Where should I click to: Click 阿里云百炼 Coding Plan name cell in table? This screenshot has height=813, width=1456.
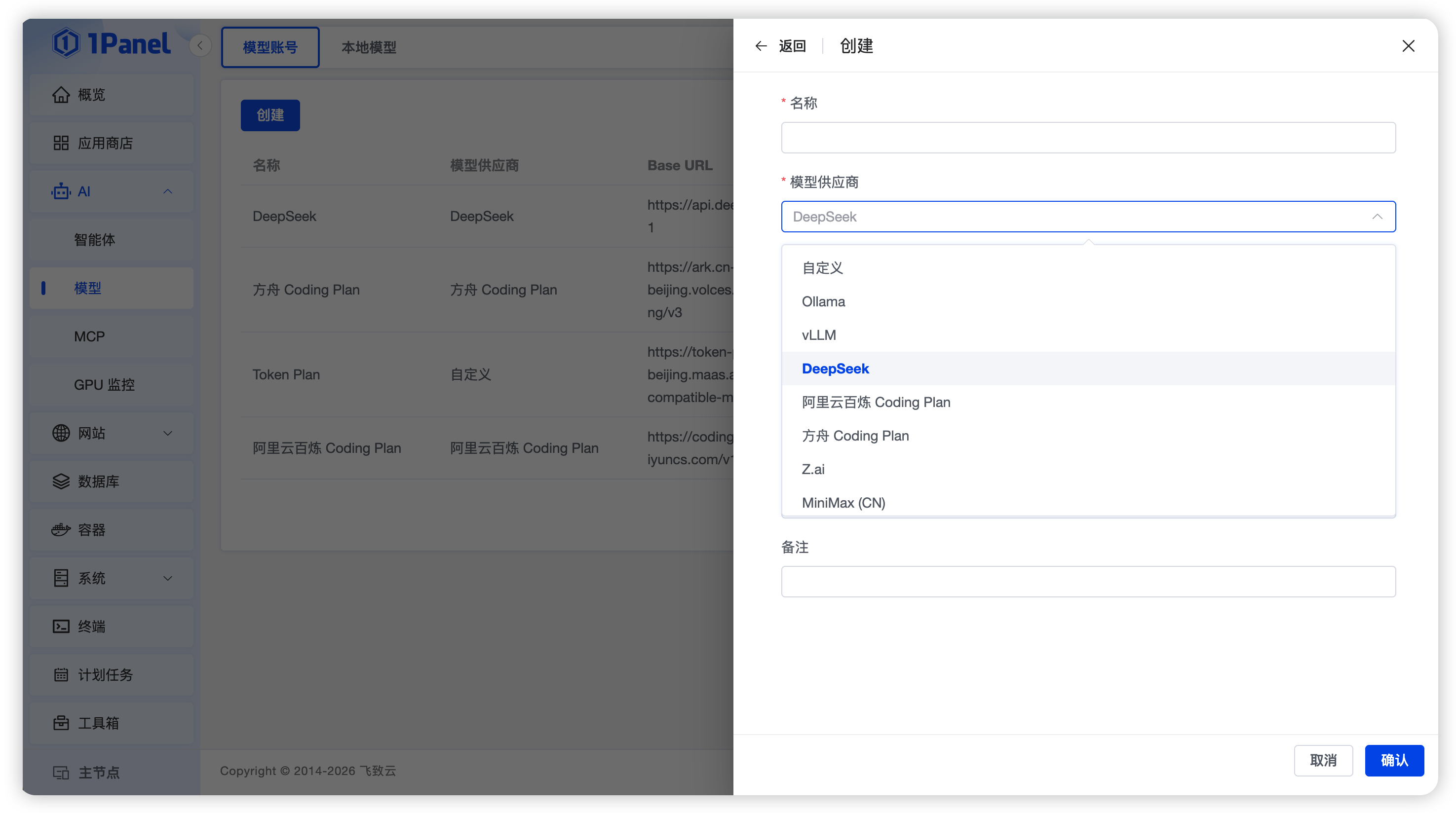pyautogui.click(x=327, y=448)
